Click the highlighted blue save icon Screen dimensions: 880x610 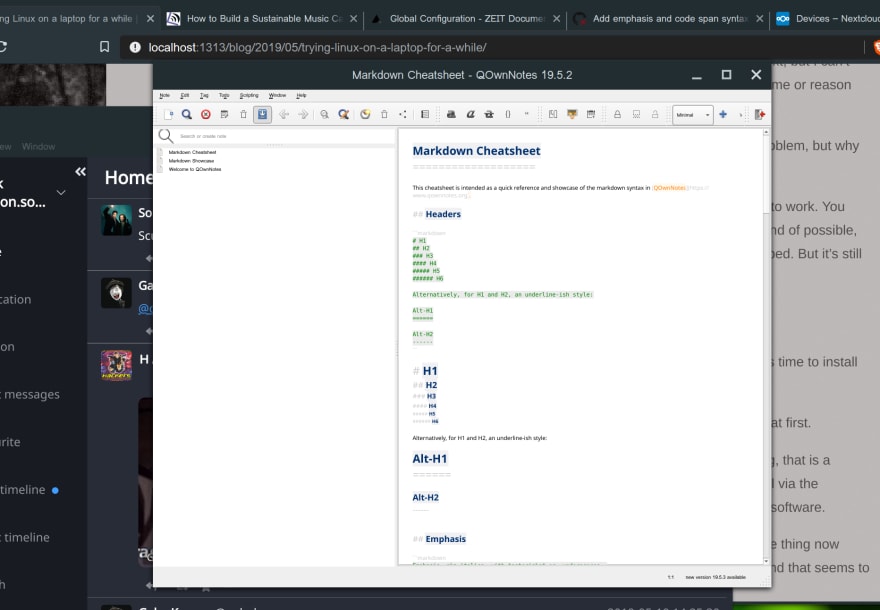click(x=262, y=114)
